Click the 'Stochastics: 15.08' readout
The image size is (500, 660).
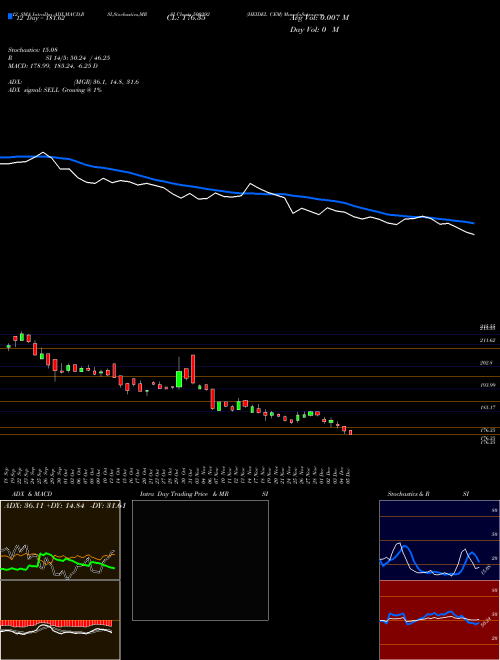(32, 50)
